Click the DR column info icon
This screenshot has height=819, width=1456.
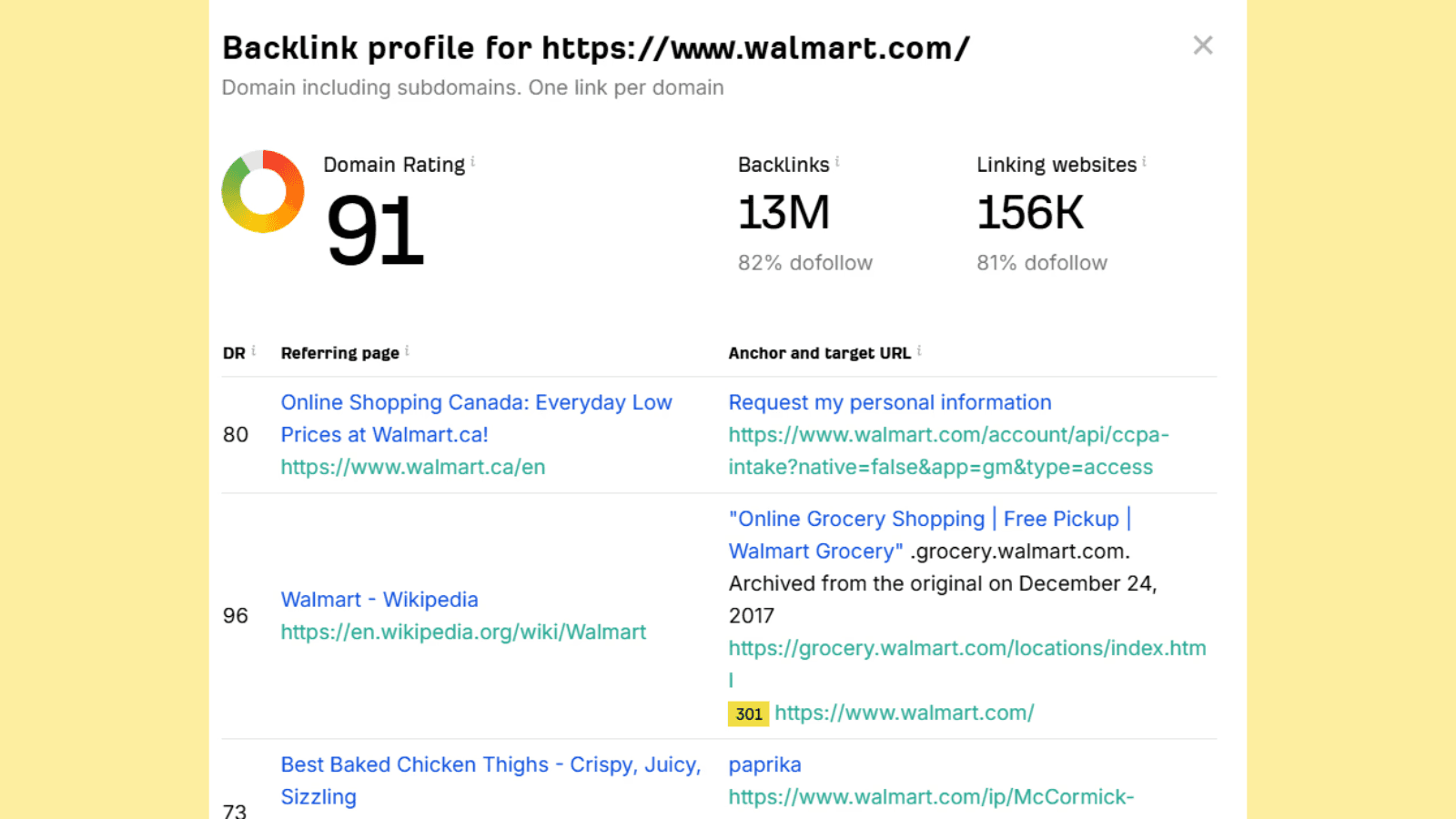point(254,350)
